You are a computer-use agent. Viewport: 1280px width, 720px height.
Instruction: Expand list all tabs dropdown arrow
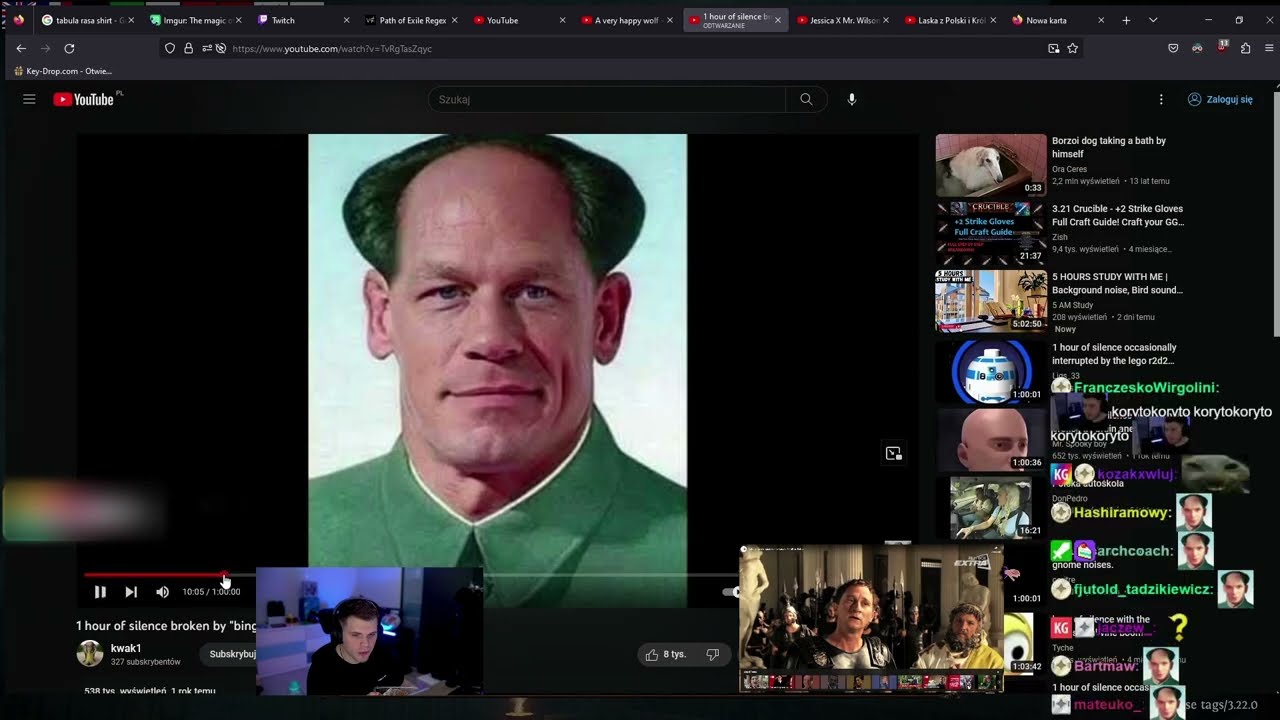pos(1153,20)
